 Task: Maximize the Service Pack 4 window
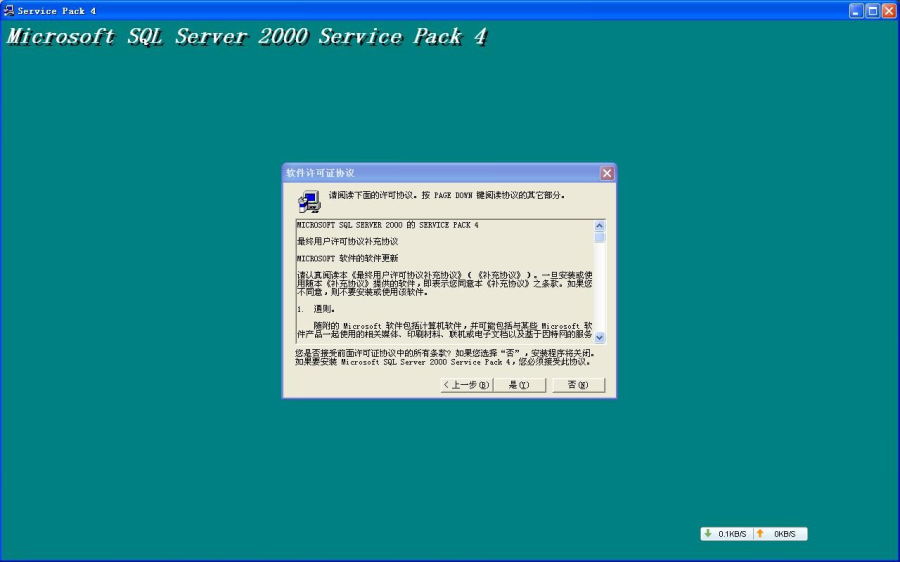click(x=872, y=10)
